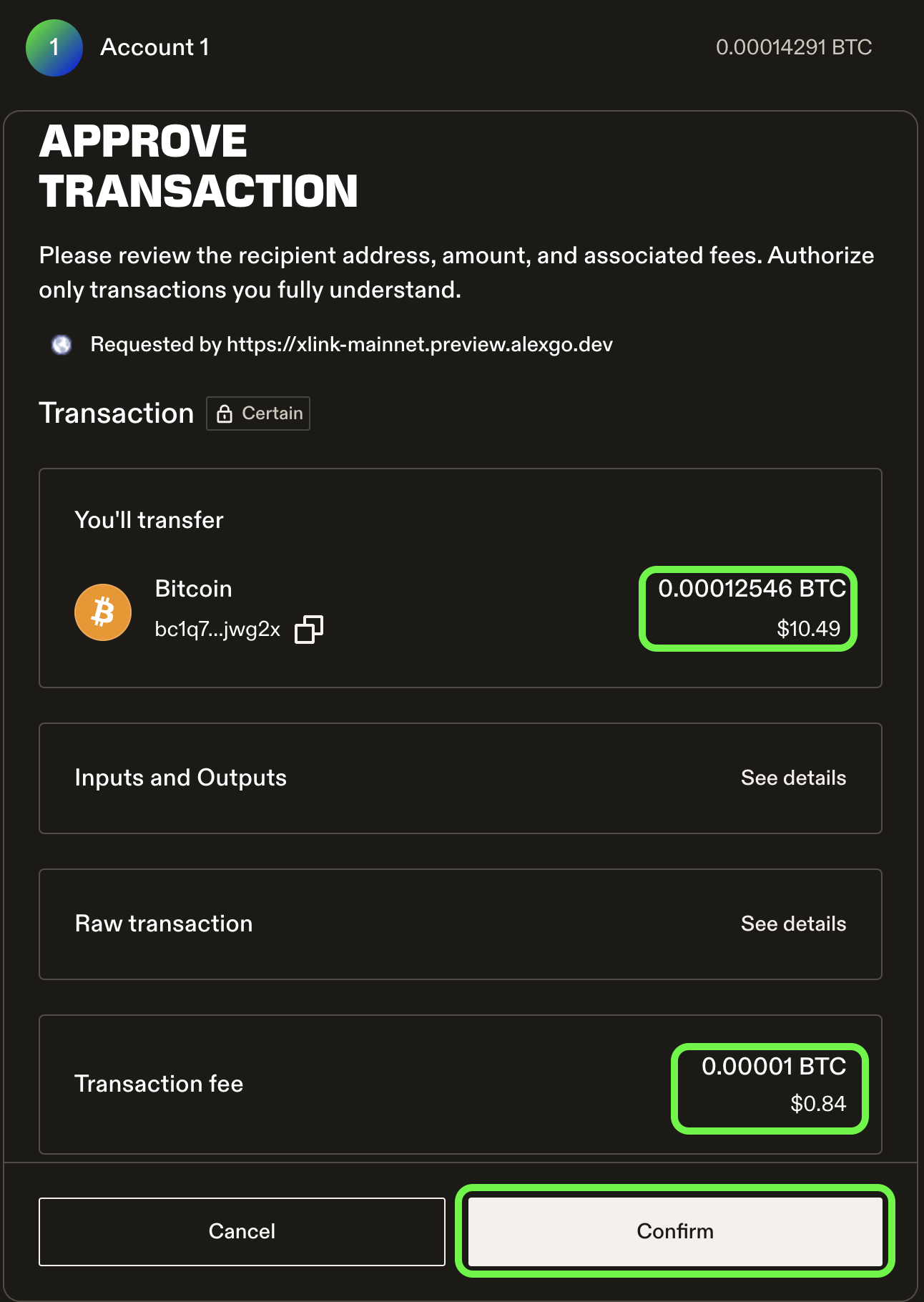Click the Inputs and Outputs label
Screen dimensions: 924x1302
tap(181, 778)
